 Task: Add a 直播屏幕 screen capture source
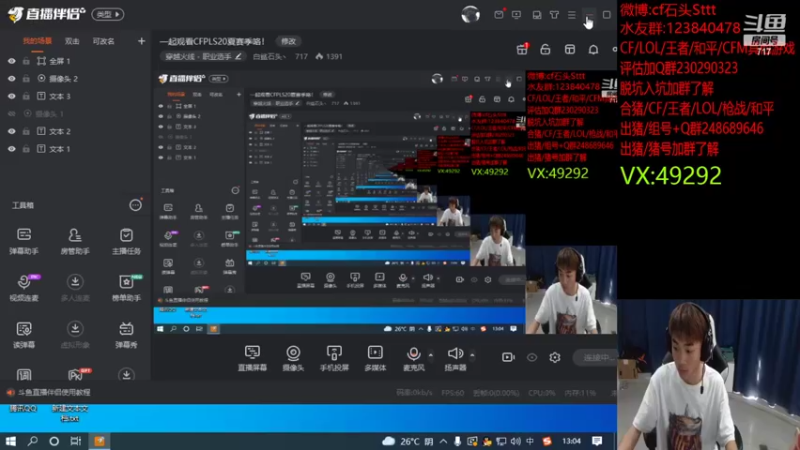tap(252, 358)
